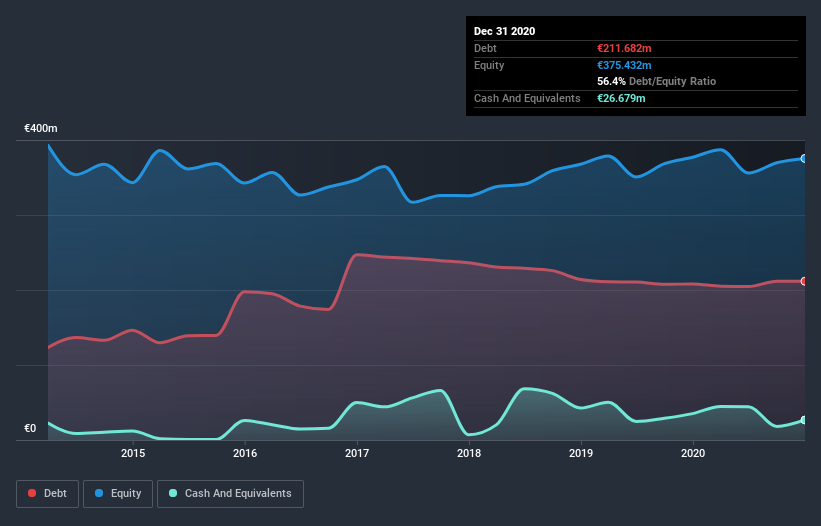Click the €375.432m equity value

(x=624, y=65)
